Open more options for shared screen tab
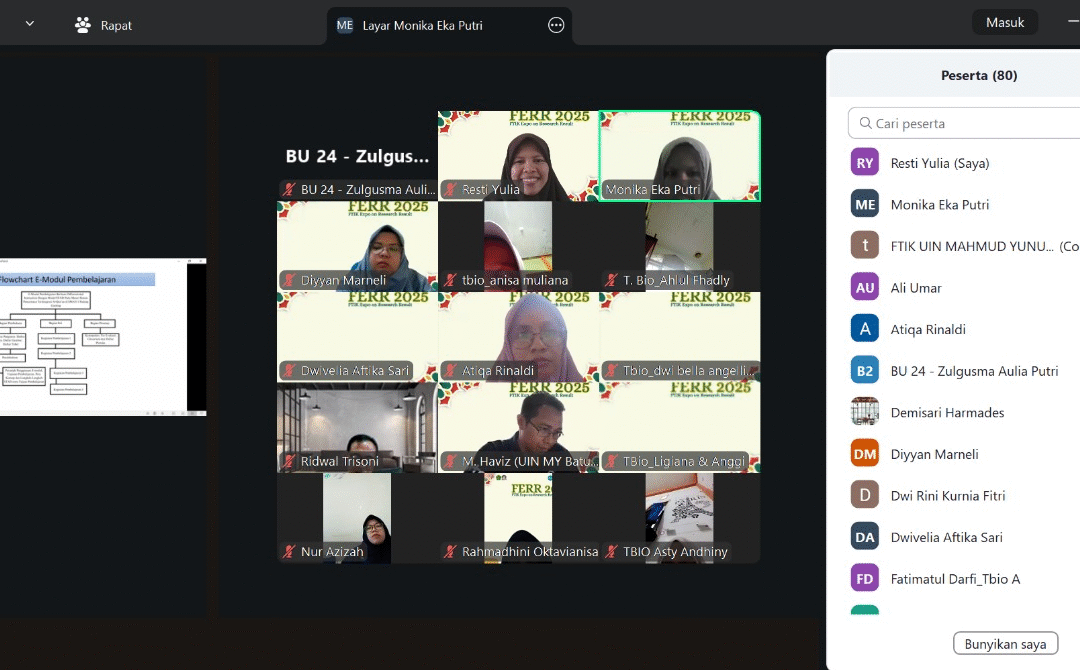This screenshot has height=670, width=1080. [556, 25]
